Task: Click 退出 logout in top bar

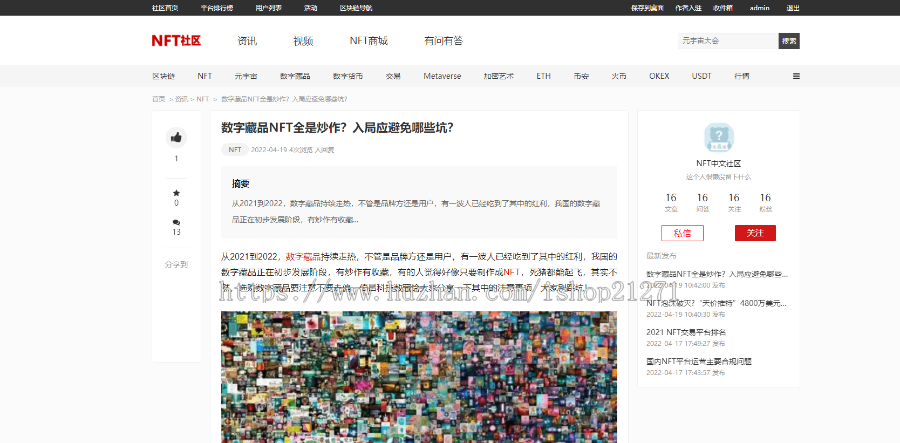Action: click(793, 8)
